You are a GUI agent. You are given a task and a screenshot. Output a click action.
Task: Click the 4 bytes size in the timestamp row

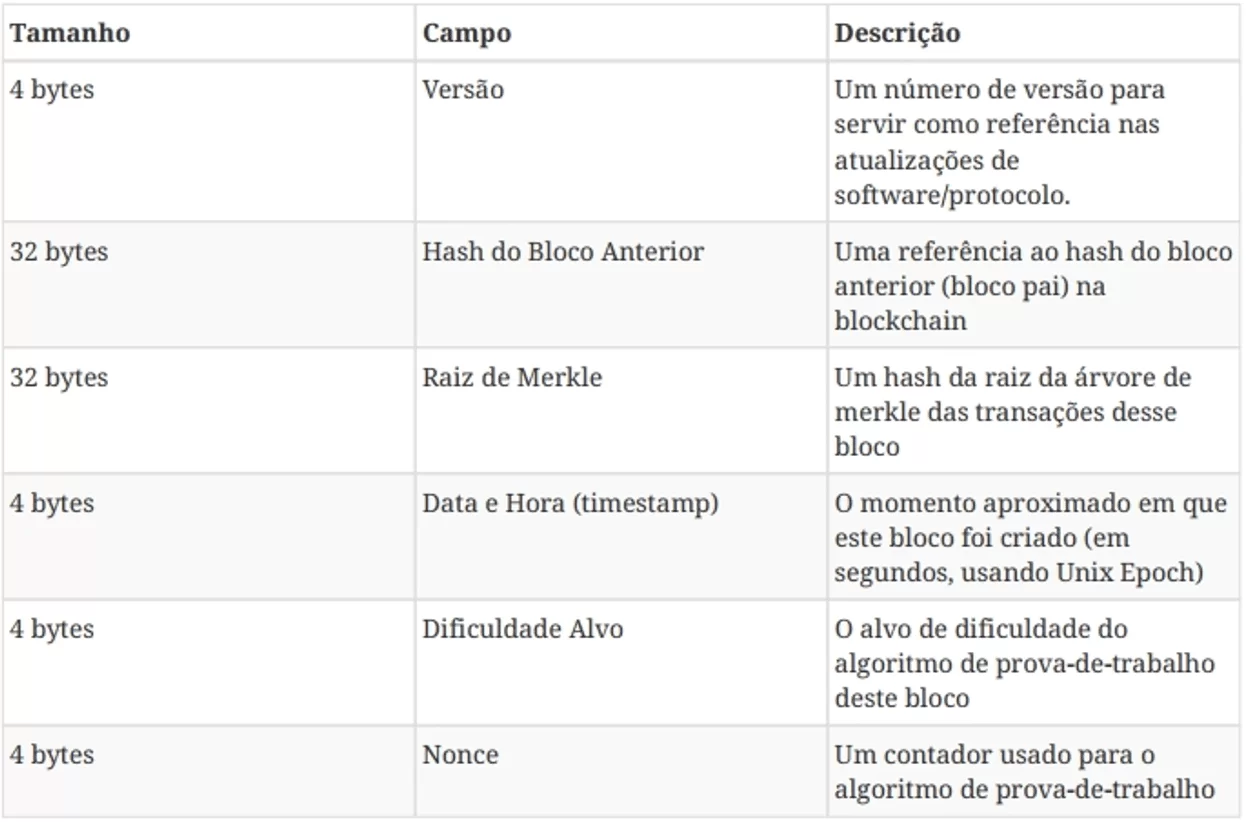[x=52, y=504]
